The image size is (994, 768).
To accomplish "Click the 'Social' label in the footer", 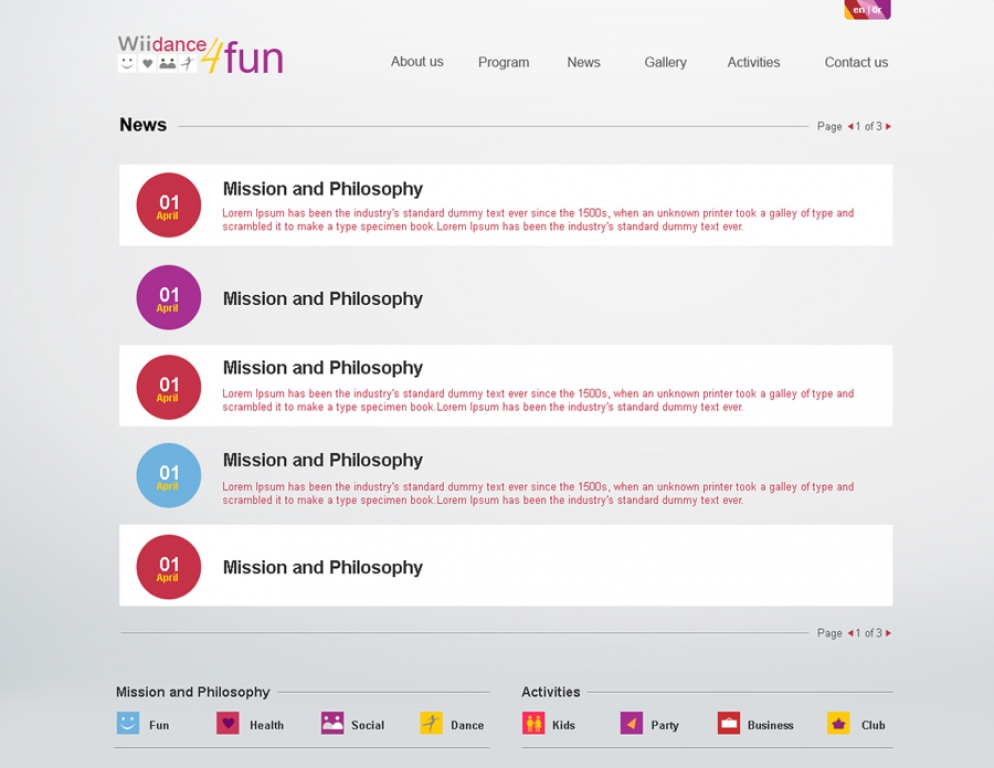I will [x=368, y=725].
